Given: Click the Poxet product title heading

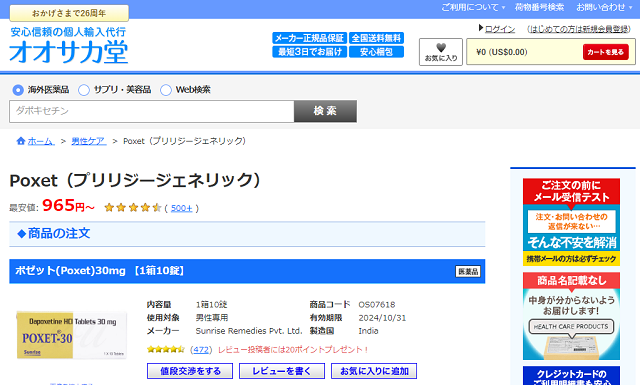Looking at the screenshot, I should coord(135,180).
